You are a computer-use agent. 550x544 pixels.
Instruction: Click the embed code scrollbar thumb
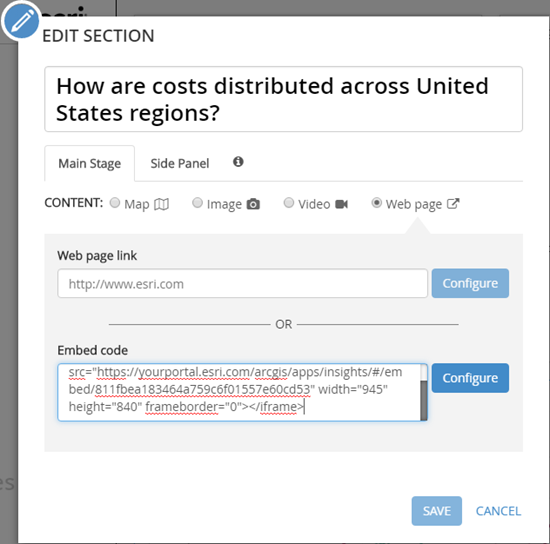click(x=424, y=400)
